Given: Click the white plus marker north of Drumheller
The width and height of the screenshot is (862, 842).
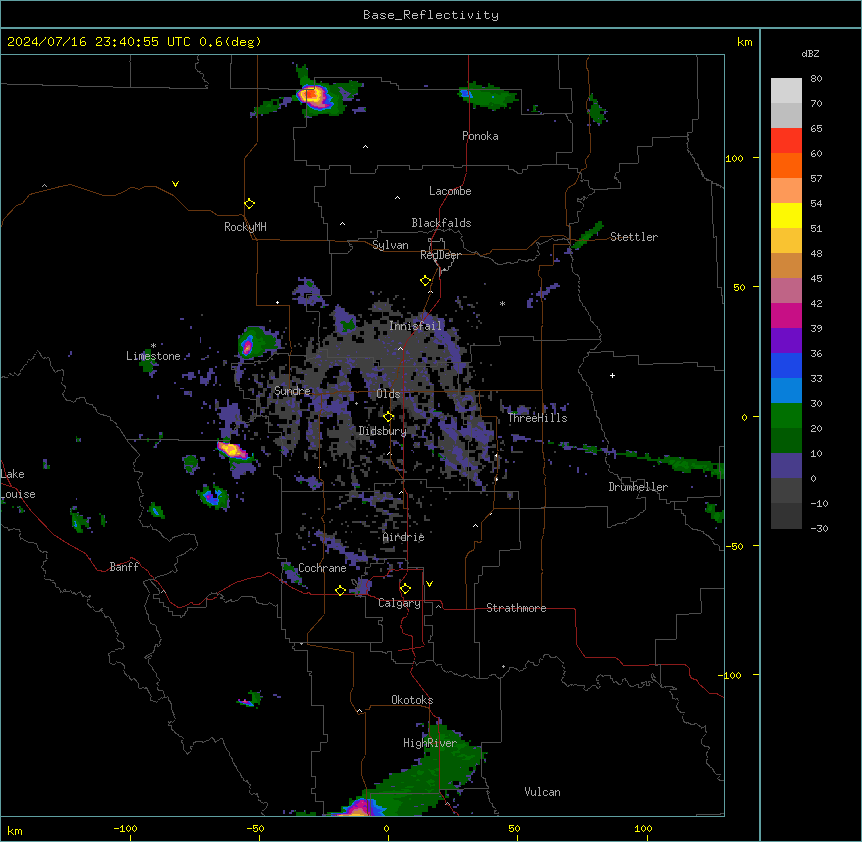Looking at the screenshot, I should pyautogui.click(x=612, y=375).
